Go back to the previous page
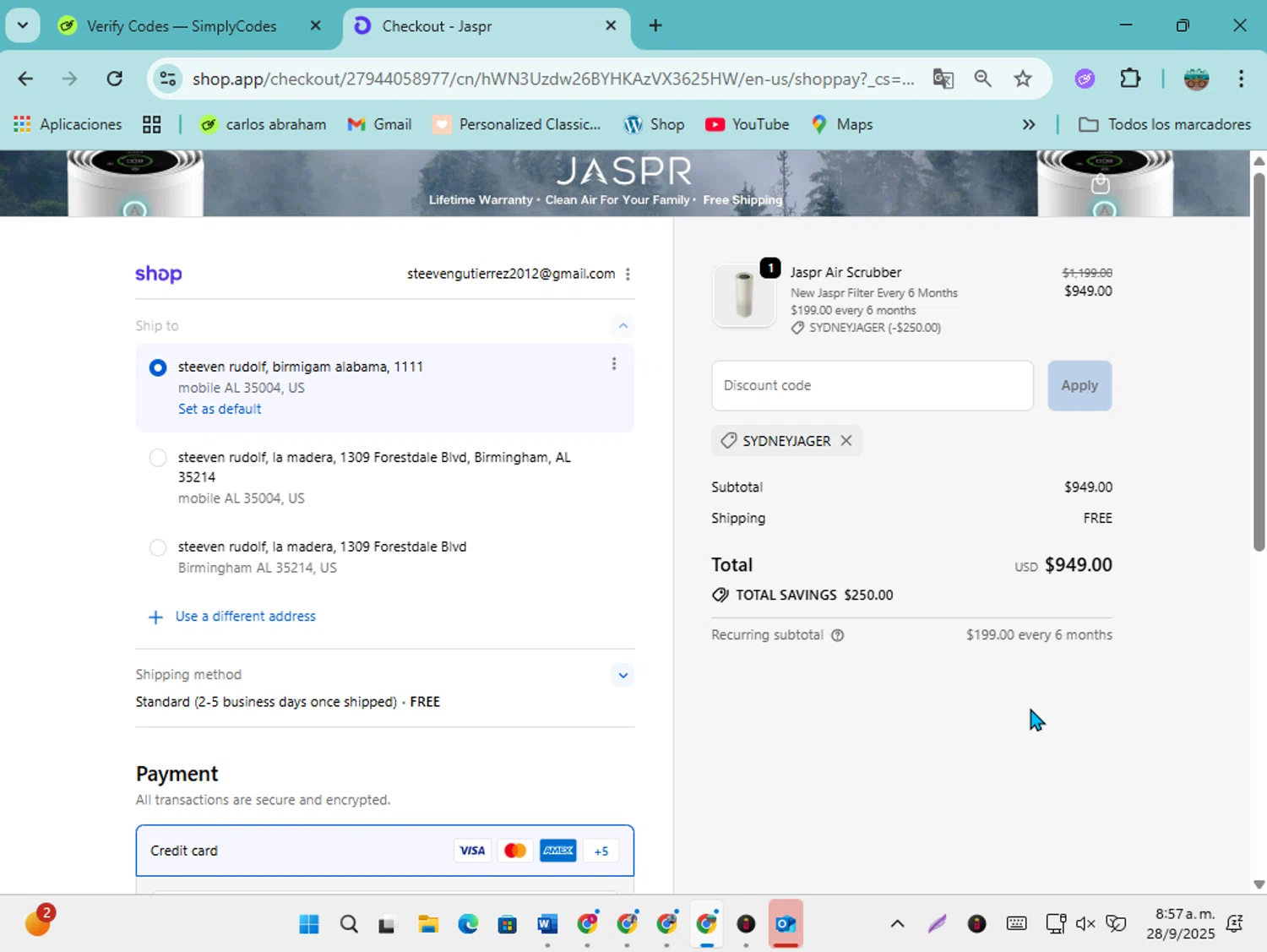The image size is (1267, 952). pyautogui.click(x=25, y=79)
